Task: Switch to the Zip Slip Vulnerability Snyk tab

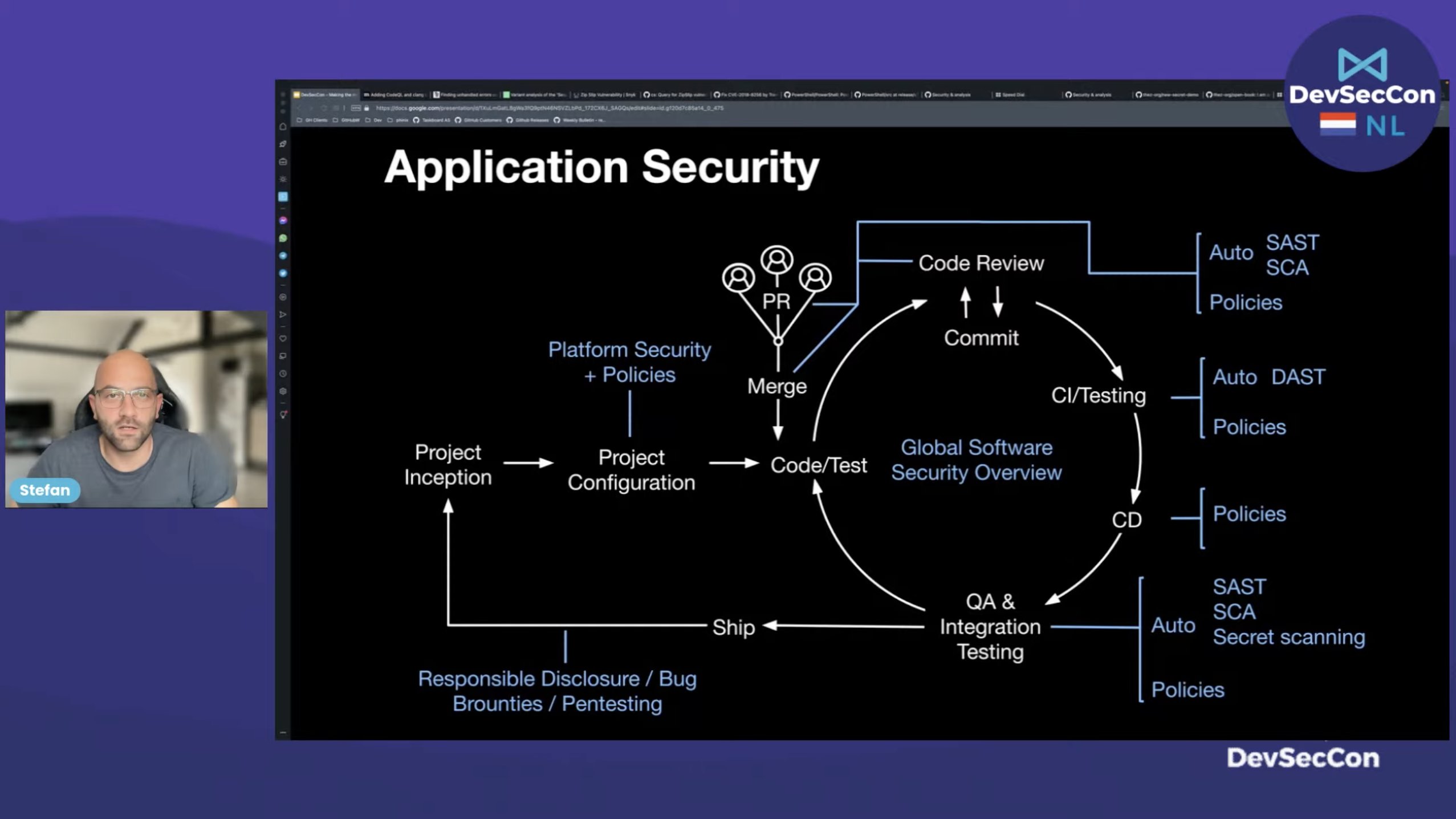Action: [x=604, y=95]
